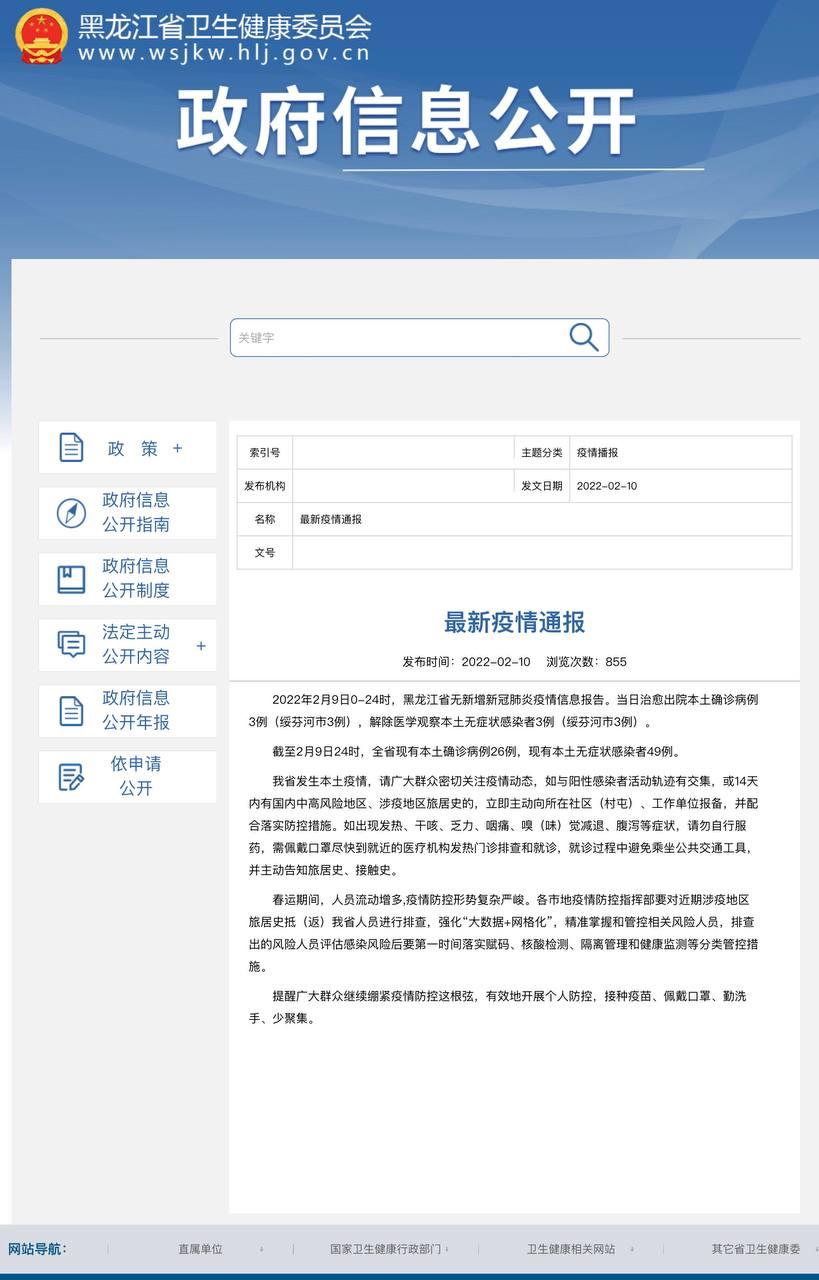Click the 发布机构 table label

(x=265, y=486)
